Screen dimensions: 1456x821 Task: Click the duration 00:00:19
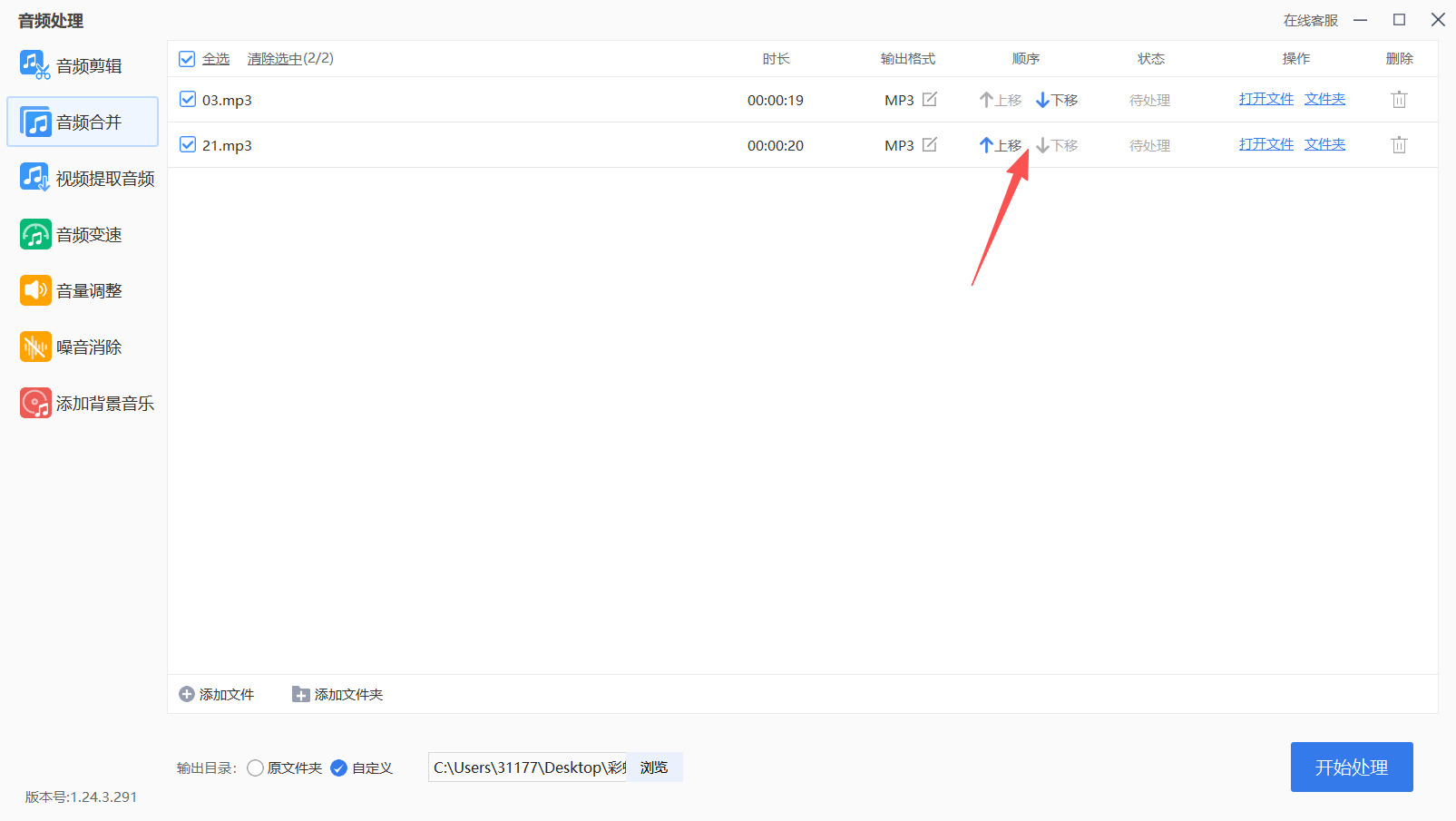tap(776, 100)
